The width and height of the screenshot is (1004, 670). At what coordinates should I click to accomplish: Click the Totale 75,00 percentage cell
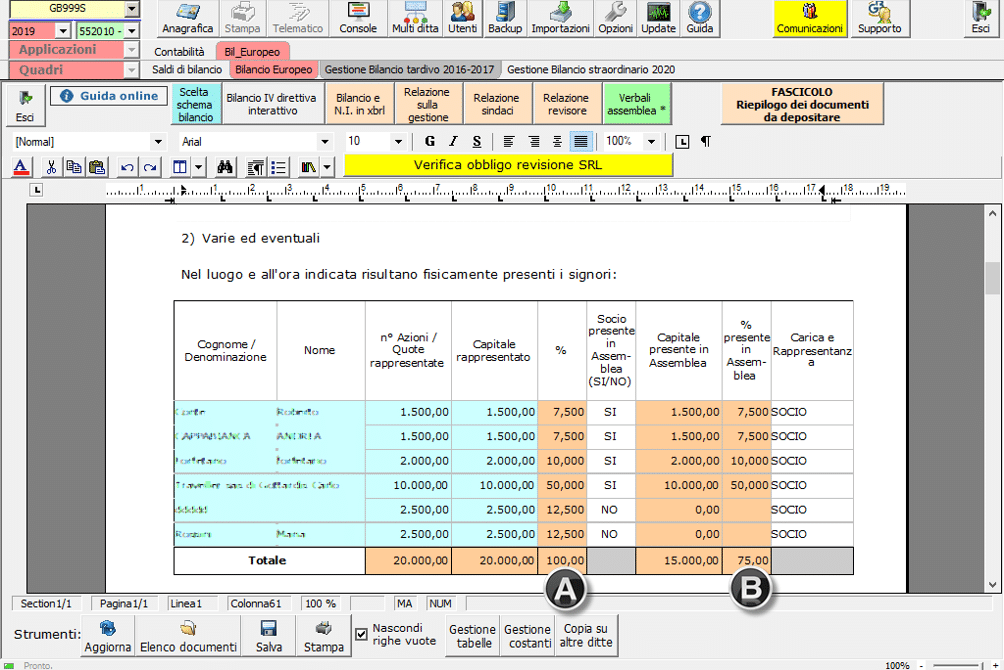click(747, 560)
